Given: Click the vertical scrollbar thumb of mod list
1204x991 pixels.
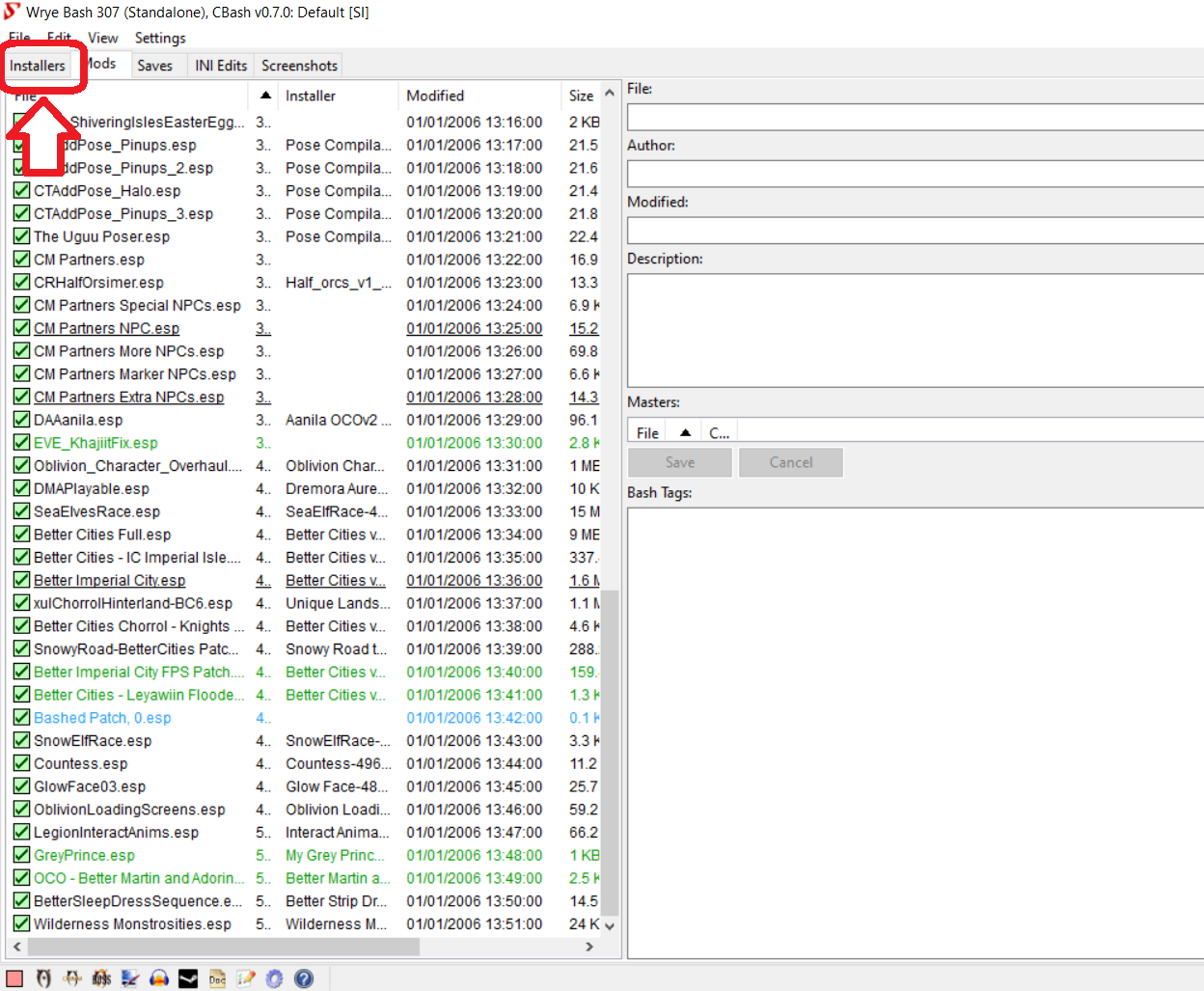Looking at the screenshot, I should (609, 753).
